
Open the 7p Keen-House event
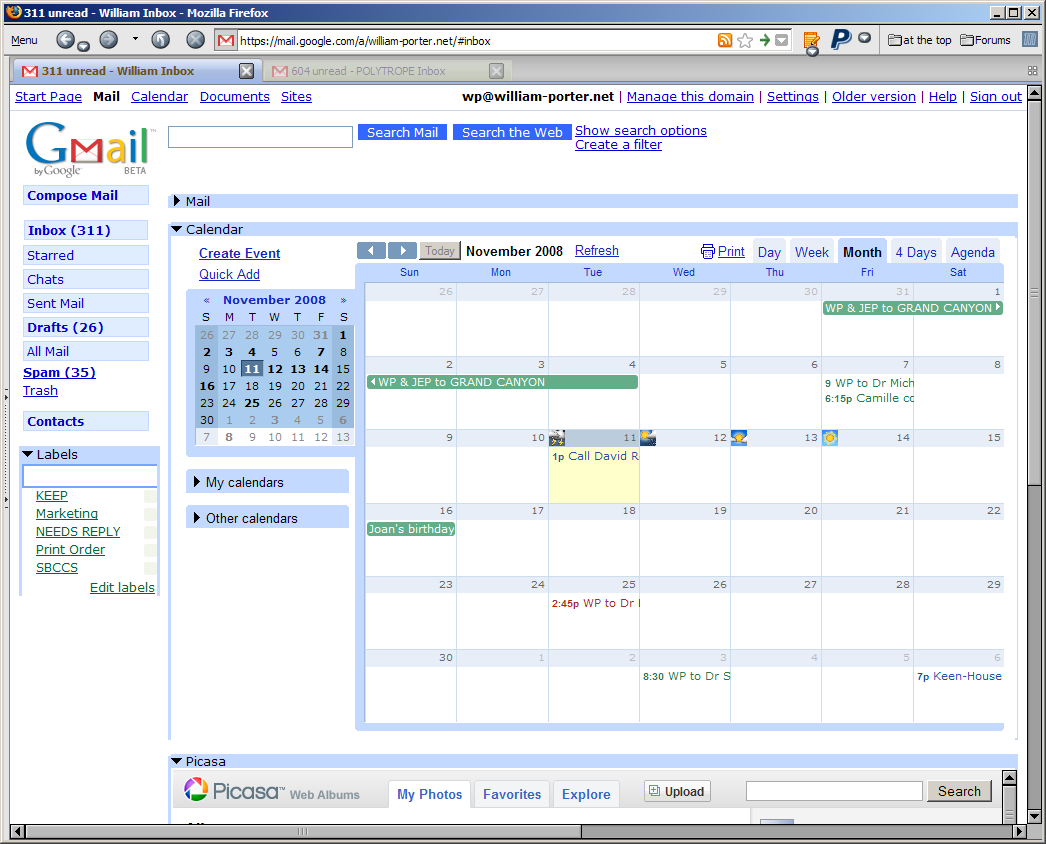coord(959,676)
